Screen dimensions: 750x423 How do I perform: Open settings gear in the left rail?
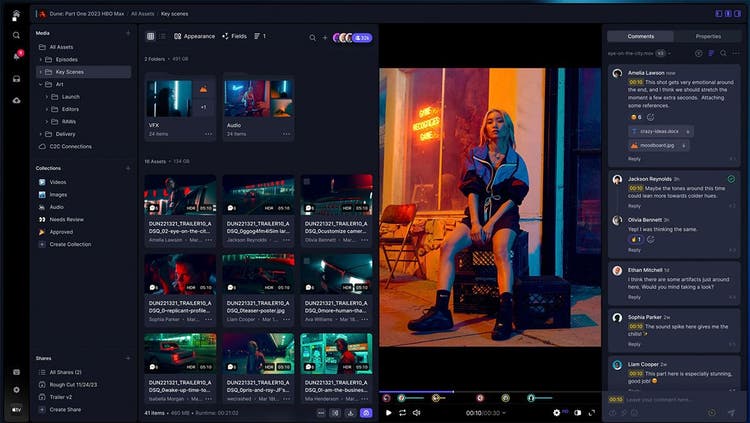coord(16,390)
